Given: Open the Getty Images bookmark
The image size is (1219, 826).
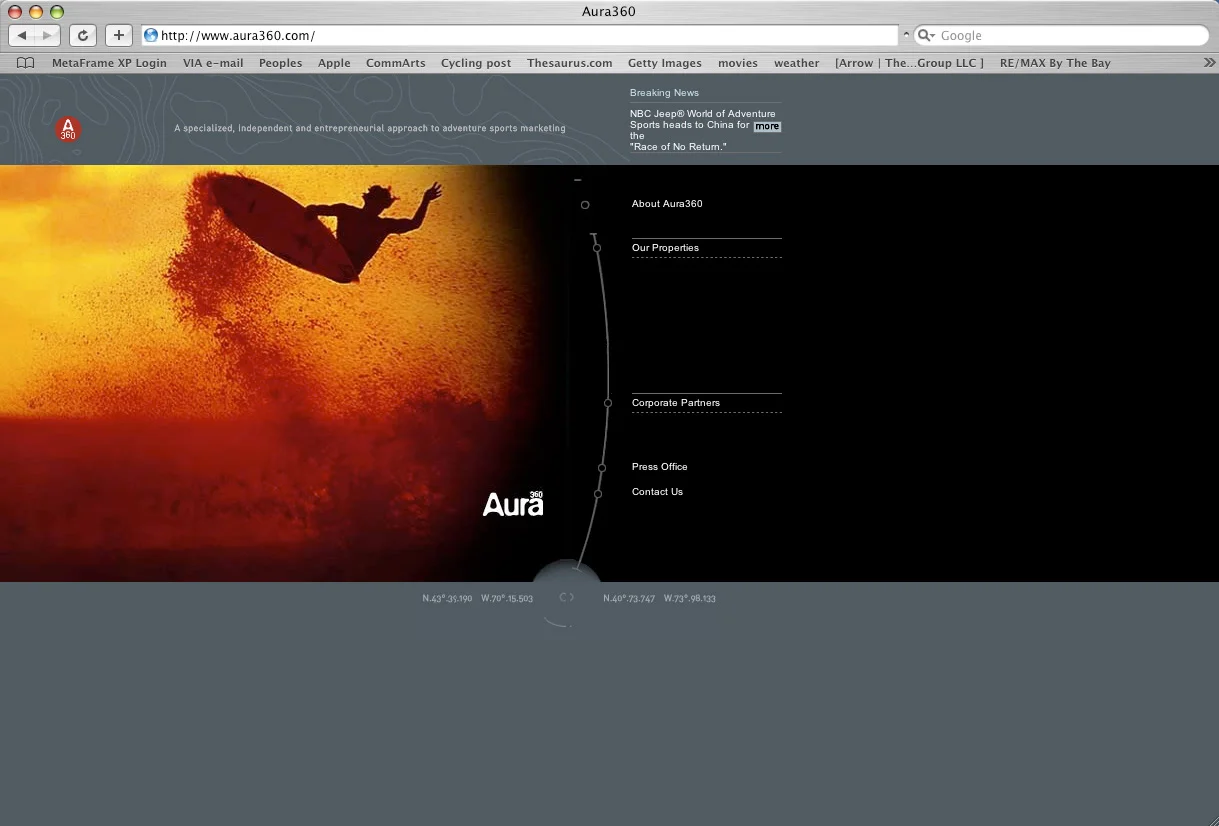Looking at the screenshot, I should pos(665,63).
